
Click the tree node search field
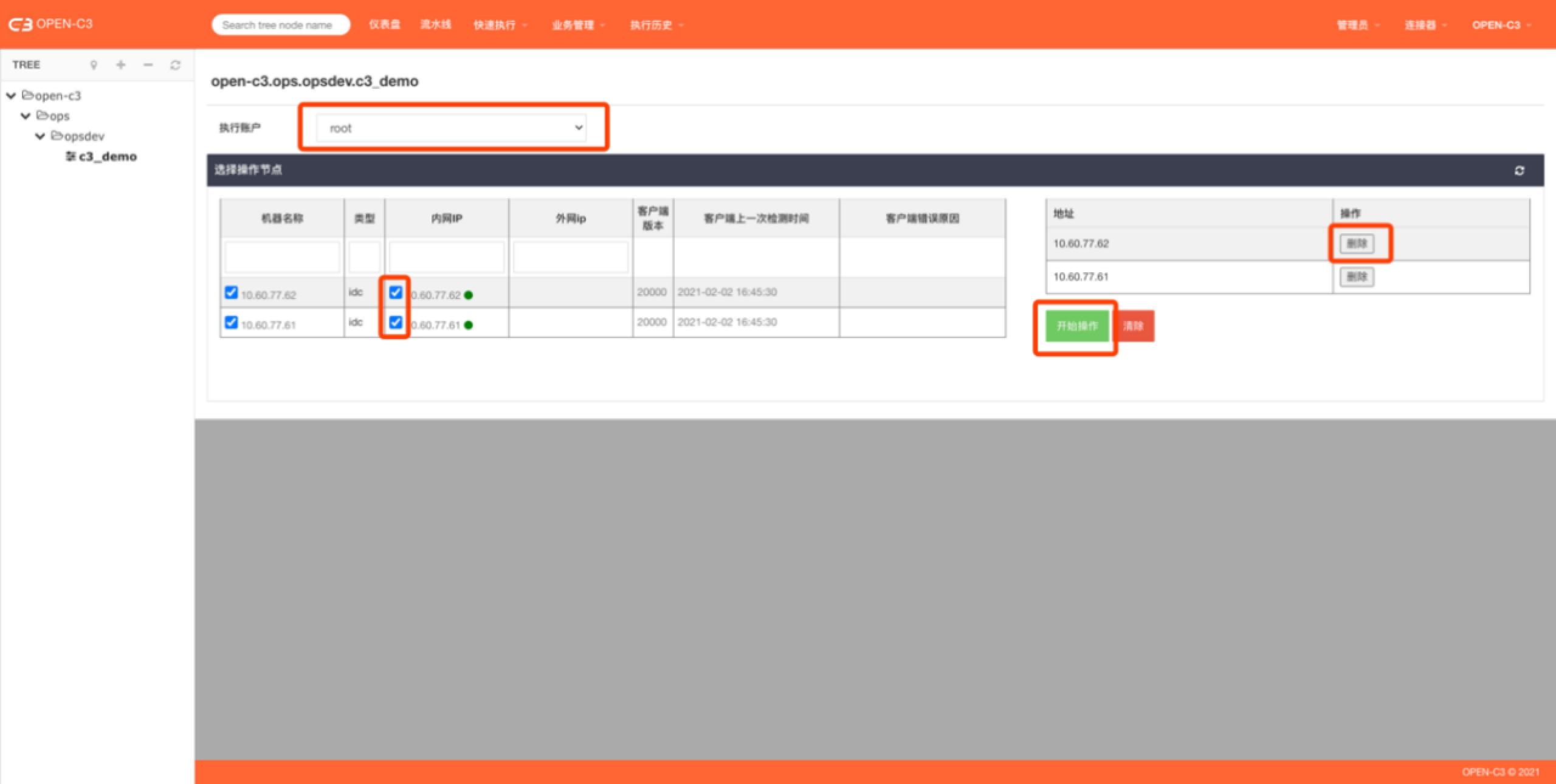(x=280, y=25)
